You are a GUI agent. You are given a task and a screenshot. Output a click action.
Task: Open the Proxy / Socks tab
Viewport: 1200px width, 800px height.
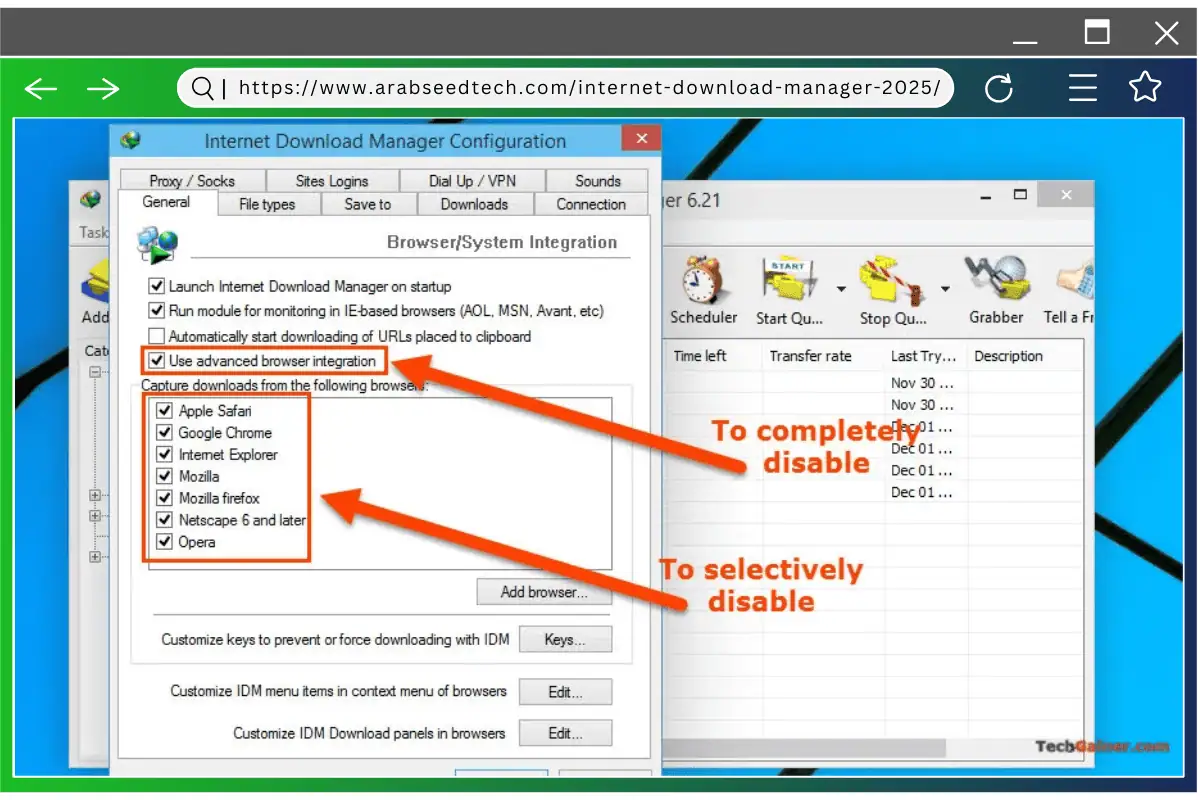tap(191, 180)
